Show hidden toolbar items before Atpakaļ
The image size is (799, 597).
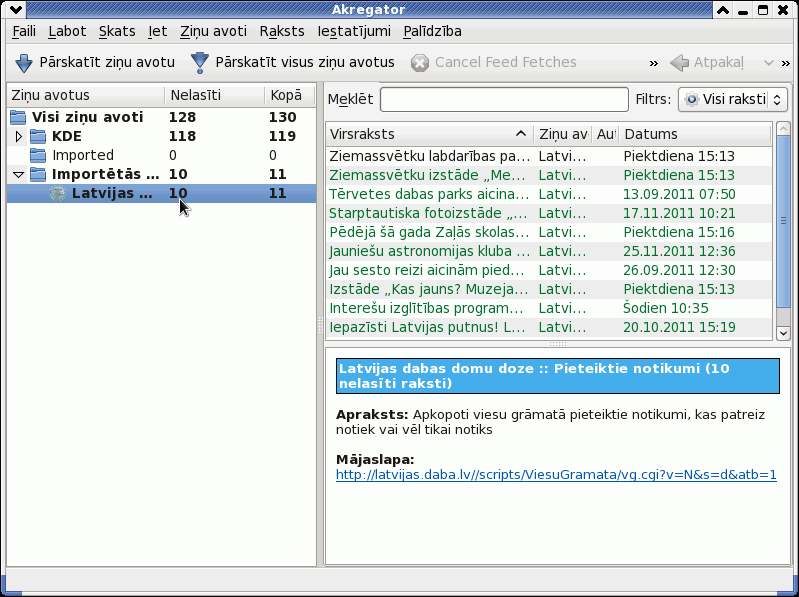[654, 63]
